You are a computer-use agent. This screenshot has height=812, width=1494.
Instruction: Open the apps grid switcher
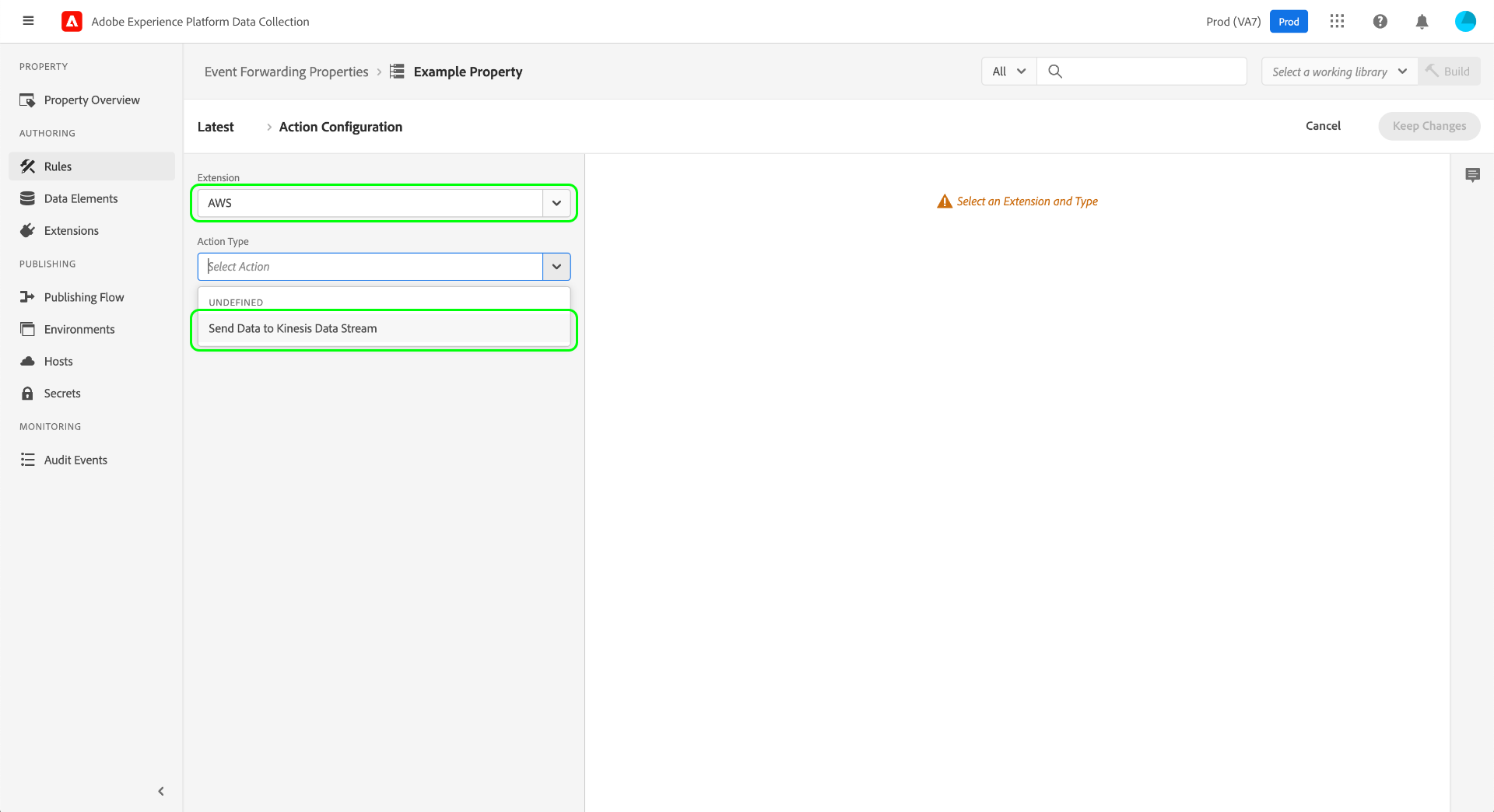click(1337, 21)
